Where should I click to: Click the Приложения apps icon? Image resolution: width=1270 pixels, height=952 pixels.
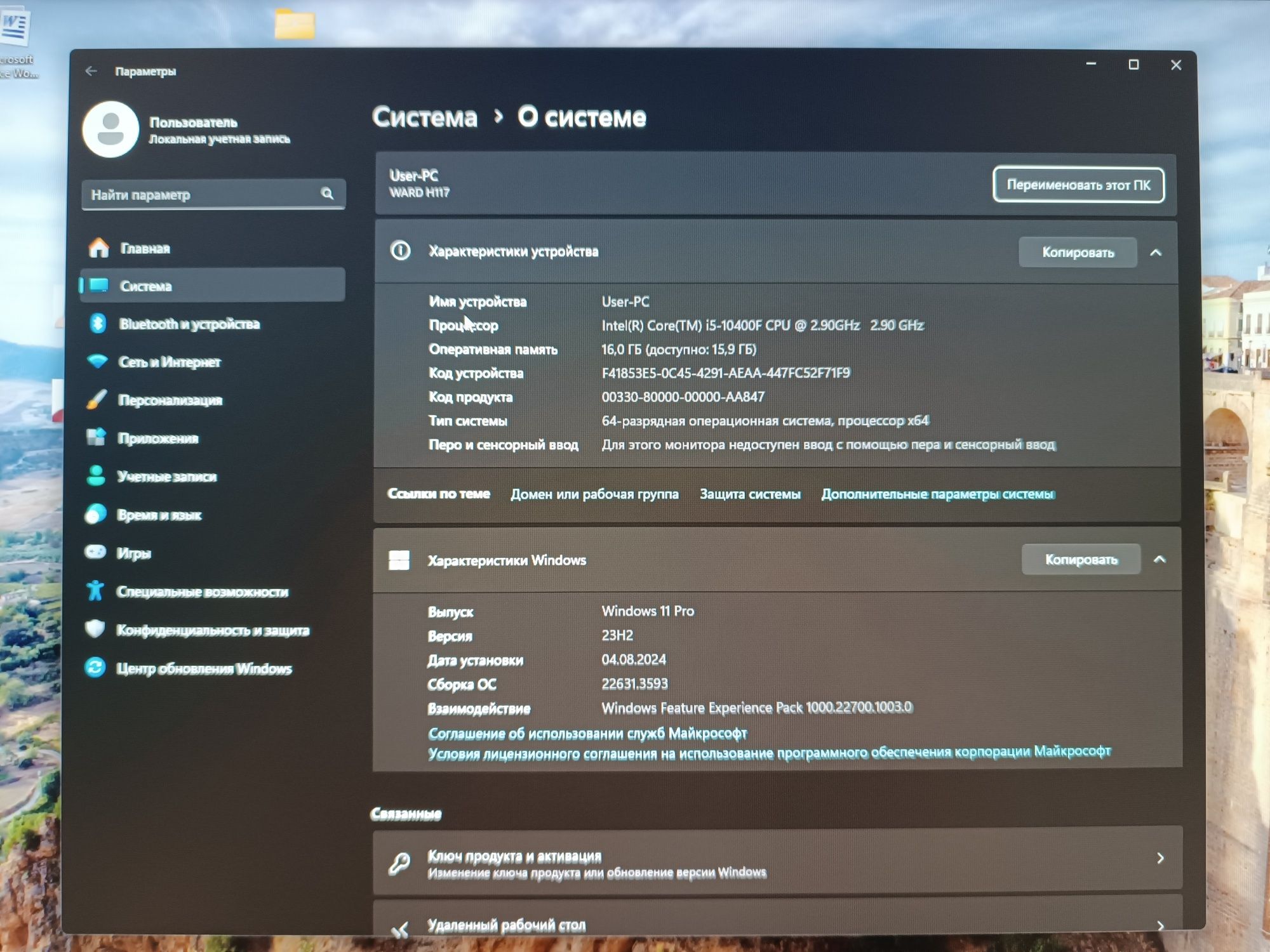96,437
